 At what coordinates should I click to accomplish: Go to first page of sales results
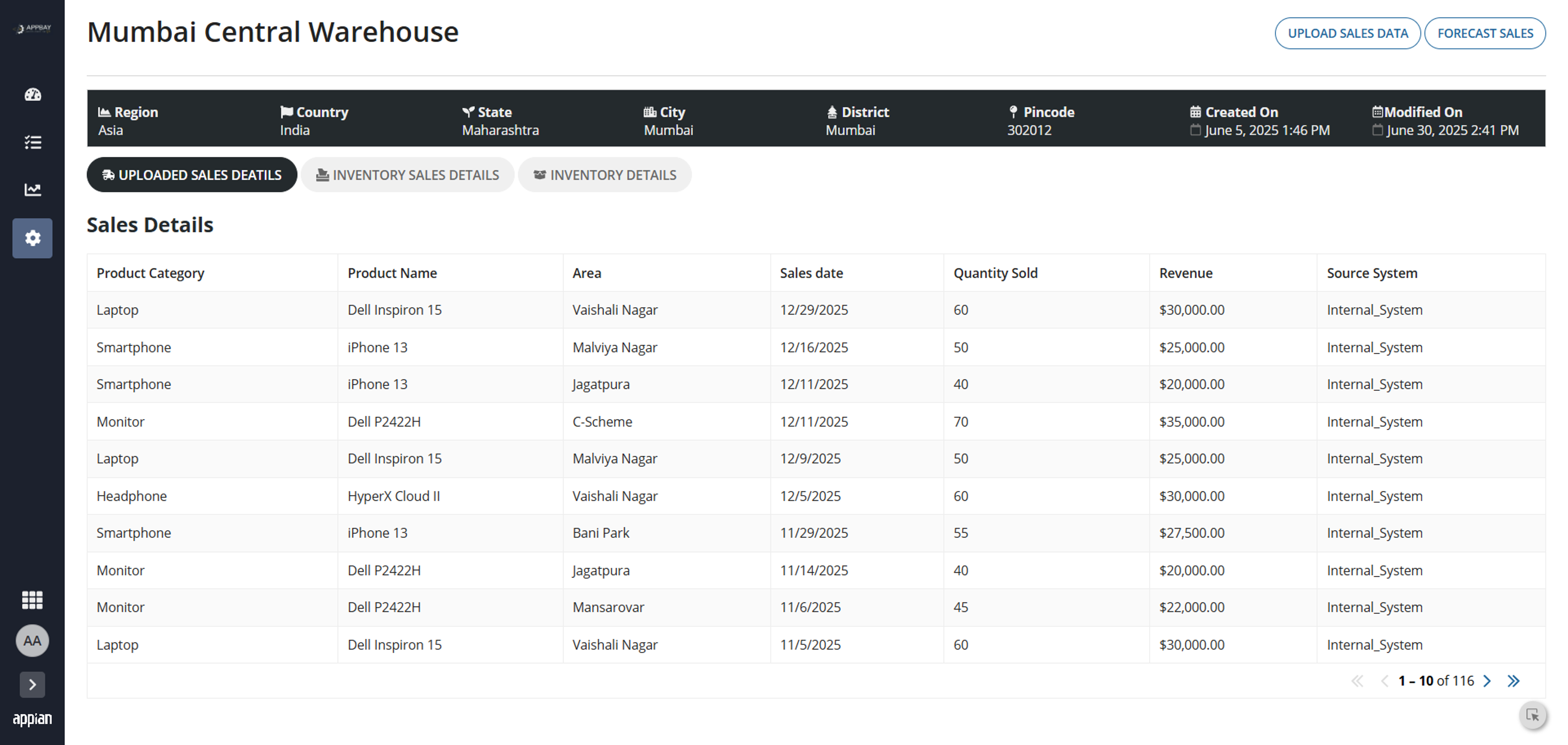pyautogui.click(x=1357, y=681)
